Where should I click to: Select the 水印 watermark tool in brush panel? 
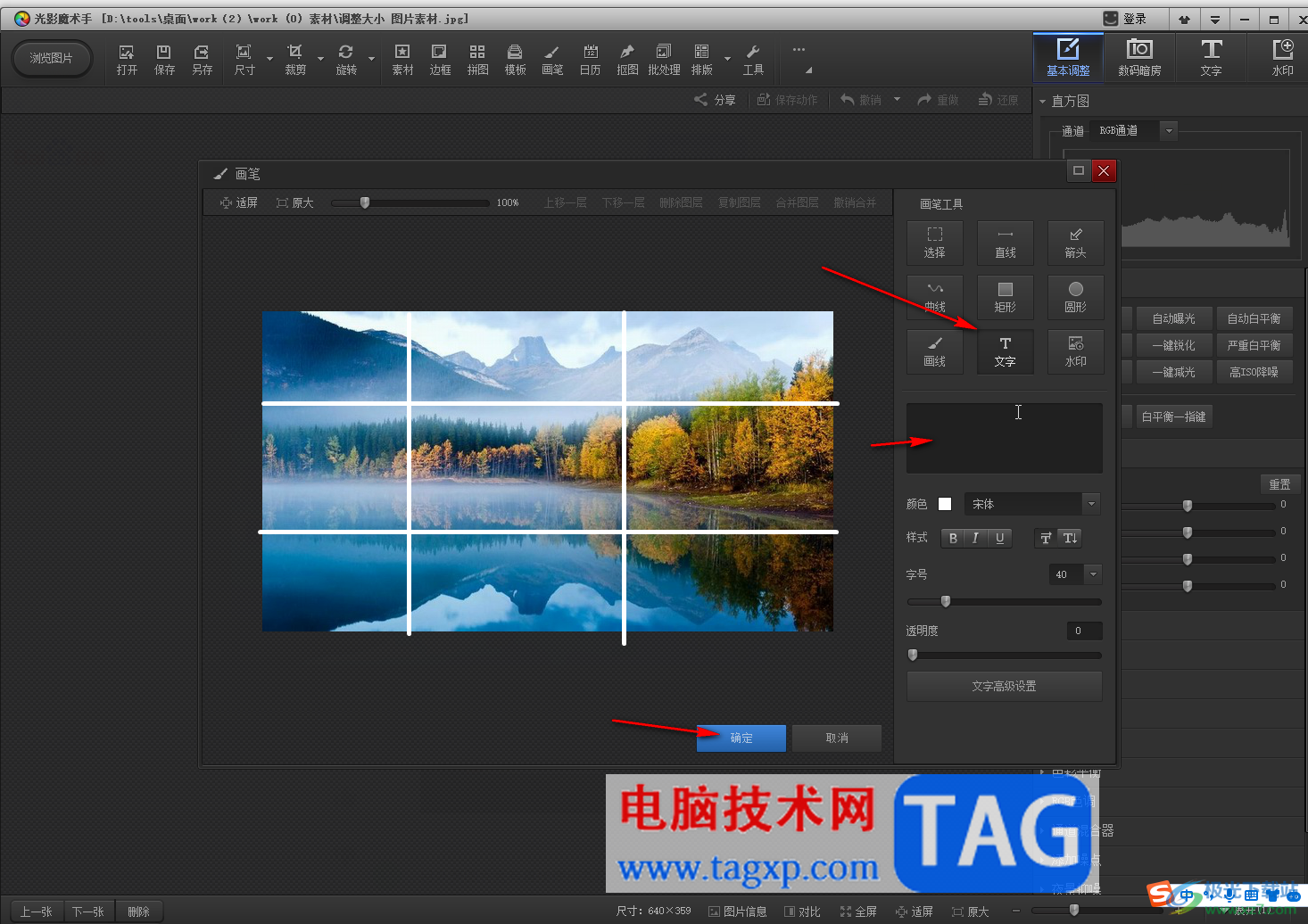click(x=1075, y=351)
